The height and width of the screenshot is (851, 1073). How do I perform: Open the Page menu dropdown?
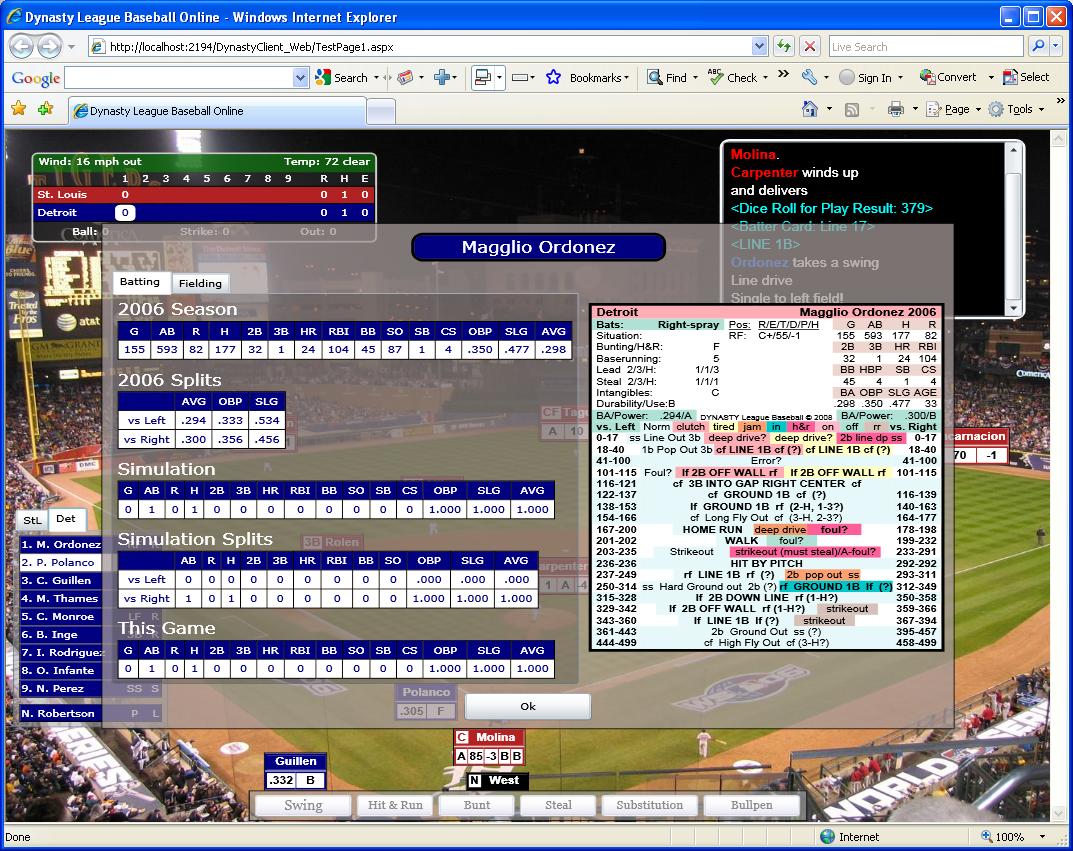pos(955,109)
